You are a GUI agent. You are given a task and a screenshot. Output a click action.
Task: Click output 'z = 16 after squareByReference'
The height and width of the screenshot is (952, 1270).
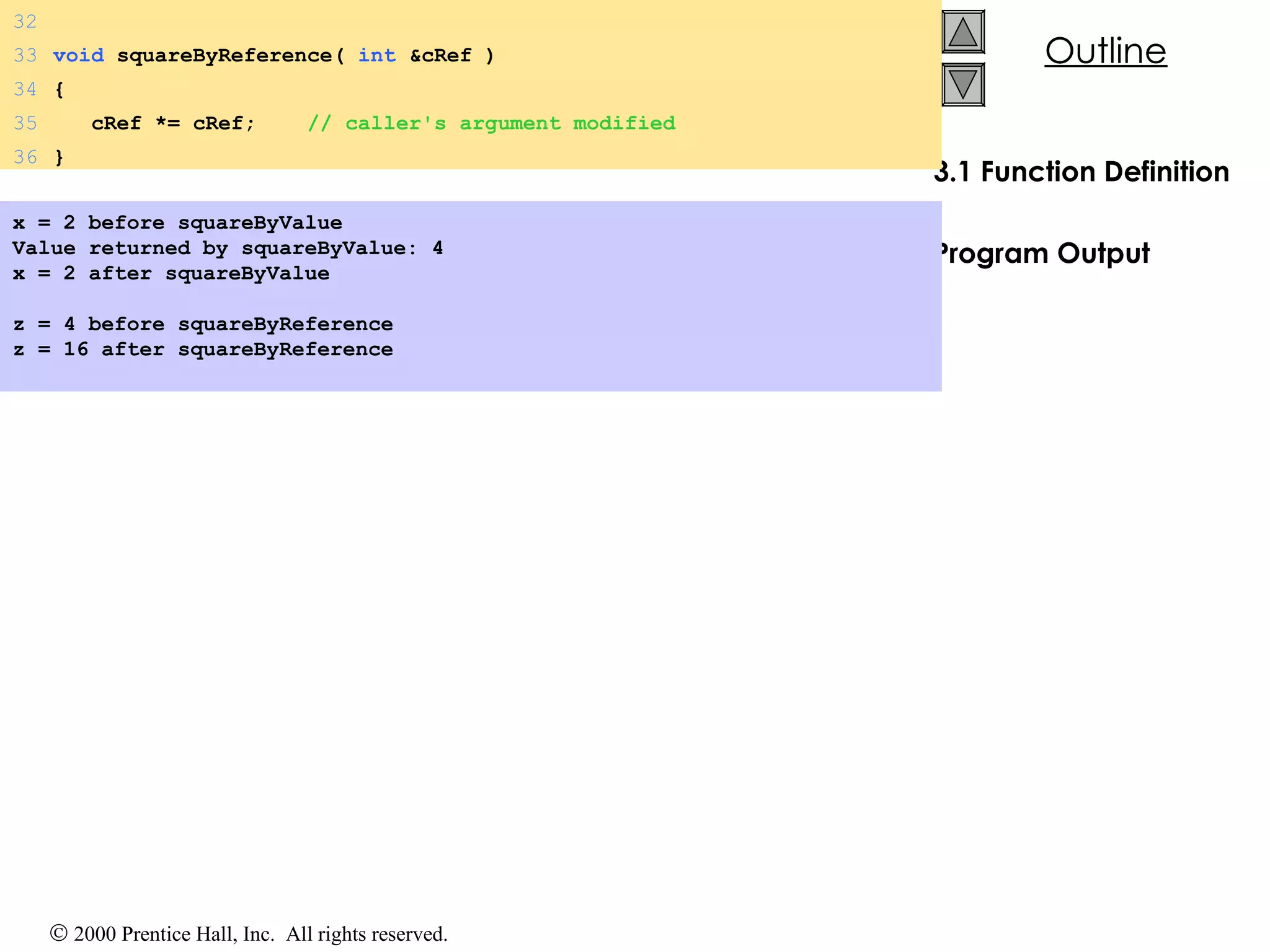point(203,350)
